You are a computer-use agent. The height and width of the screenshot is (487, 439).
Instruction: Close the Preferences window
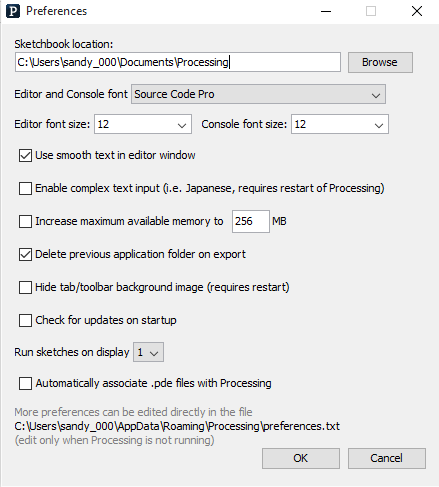[417, 11]
